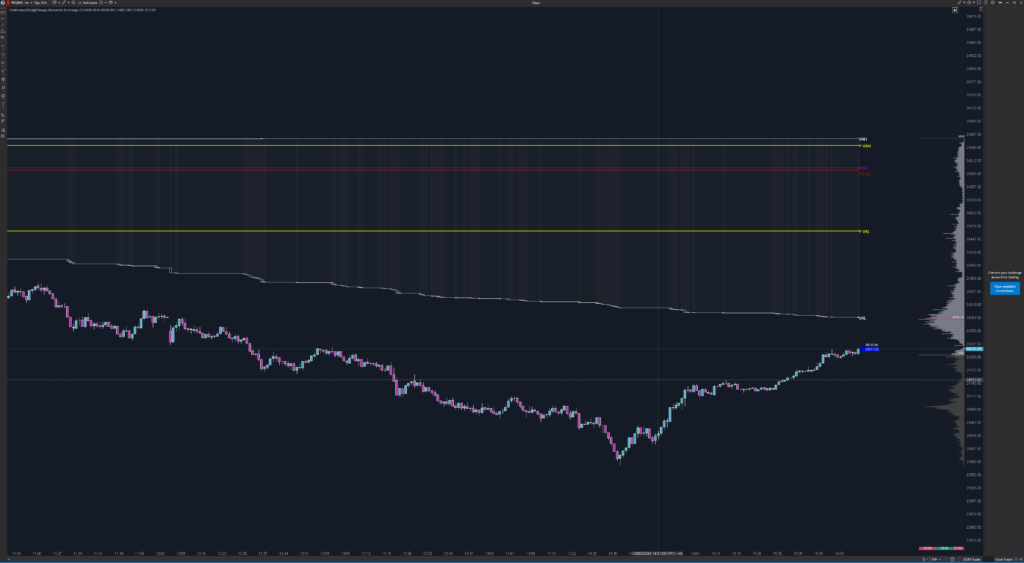Take a chart screenshot with camera icon

[x=969, y=3]
